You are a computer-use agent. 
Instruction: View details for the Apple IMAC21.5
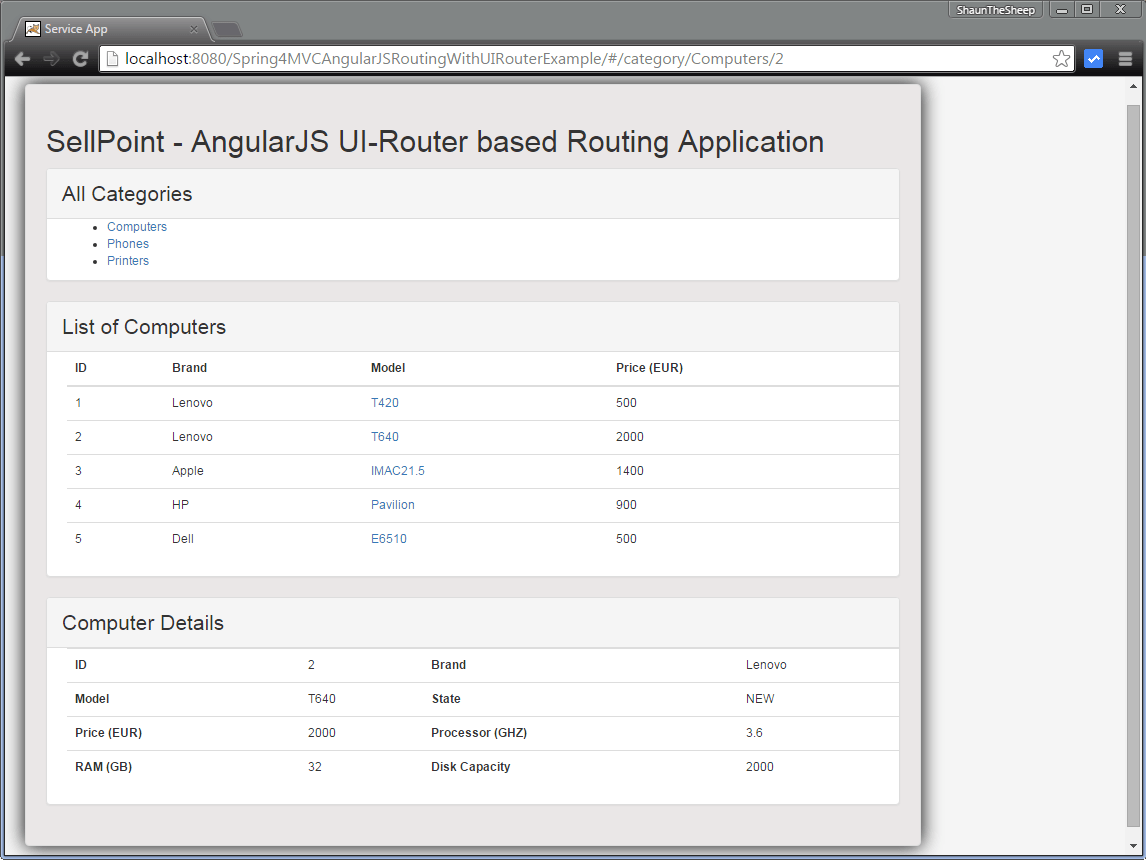[397, 470]
